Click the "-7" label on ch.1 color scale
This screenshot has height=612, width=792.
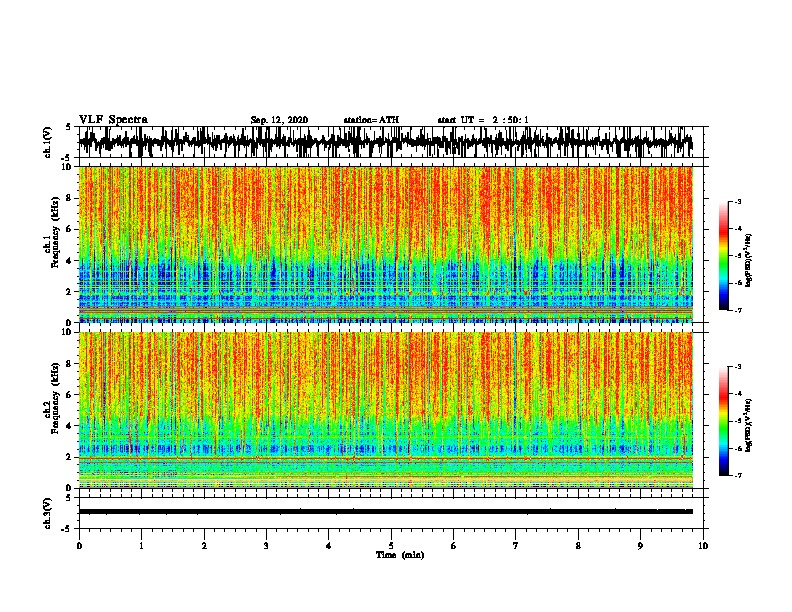(738, 310)
